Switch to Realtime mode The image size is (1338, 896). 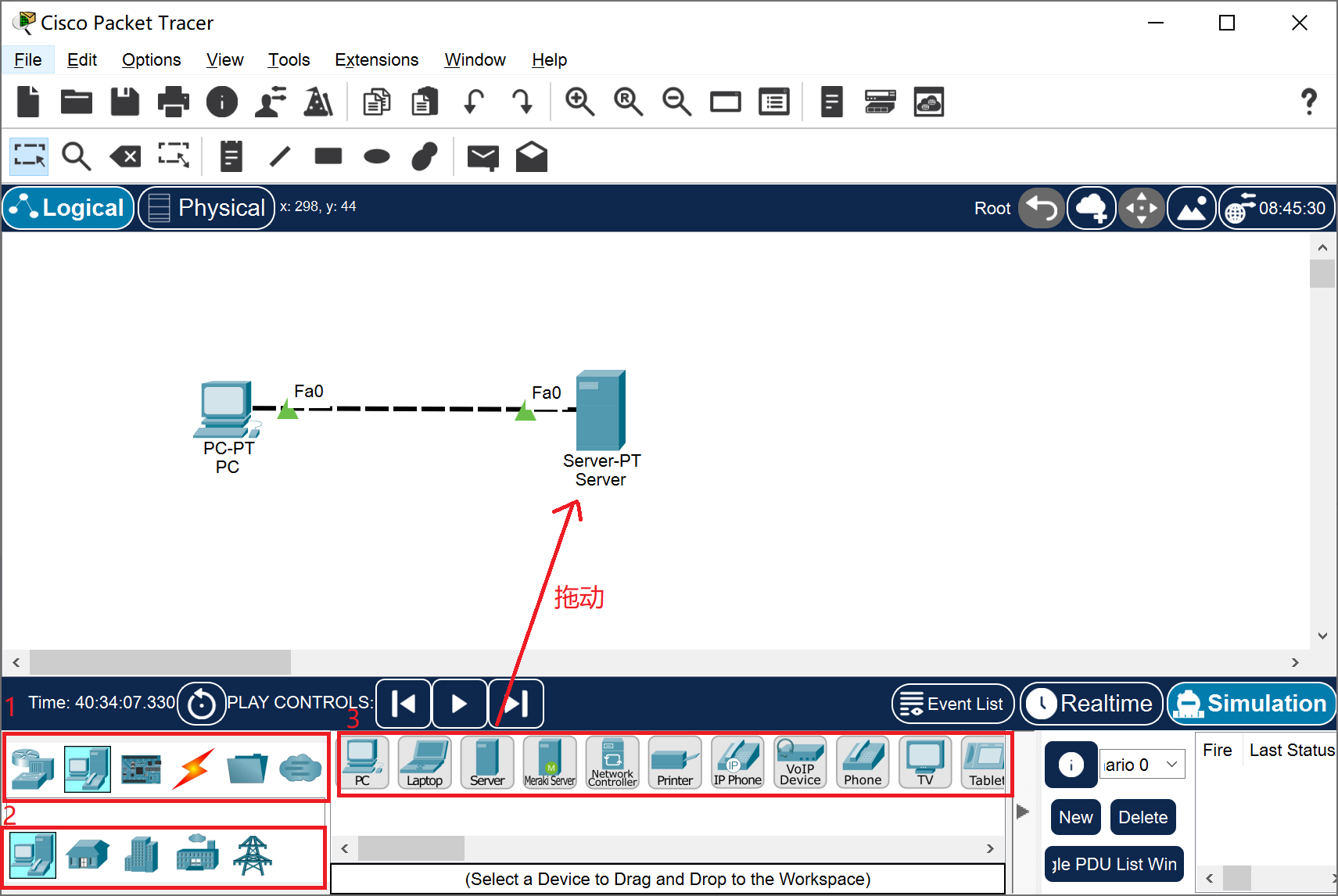tap(1092, 704)
